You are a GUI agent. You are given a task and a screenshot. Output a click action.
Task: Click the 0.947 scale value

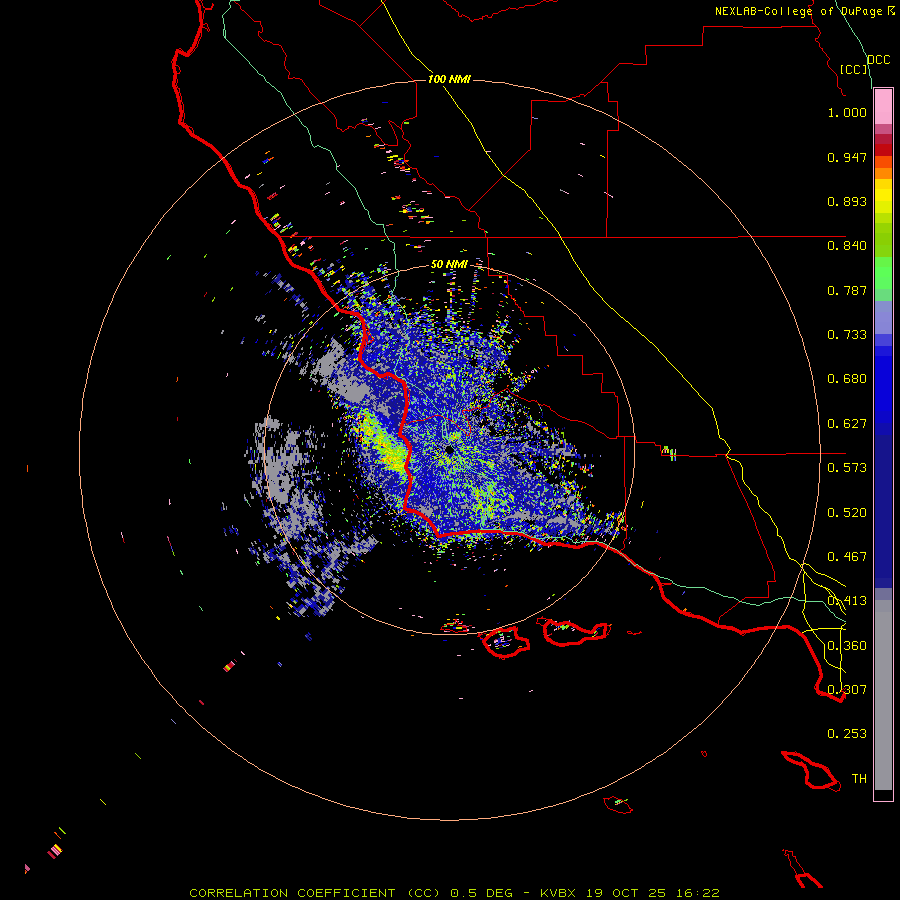[x=847, y=157]
